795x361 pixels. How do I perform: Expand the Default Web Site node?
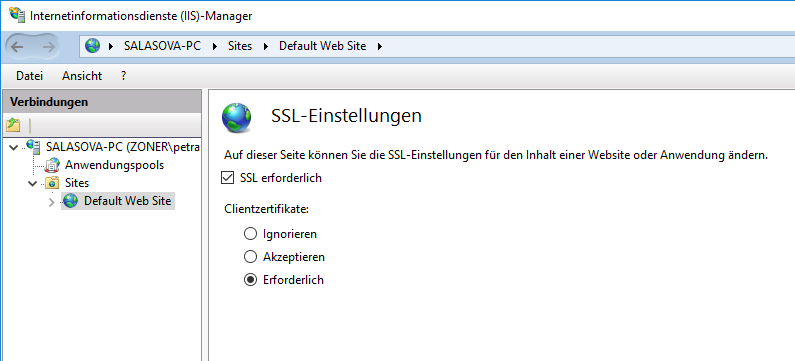coord(51,202)
